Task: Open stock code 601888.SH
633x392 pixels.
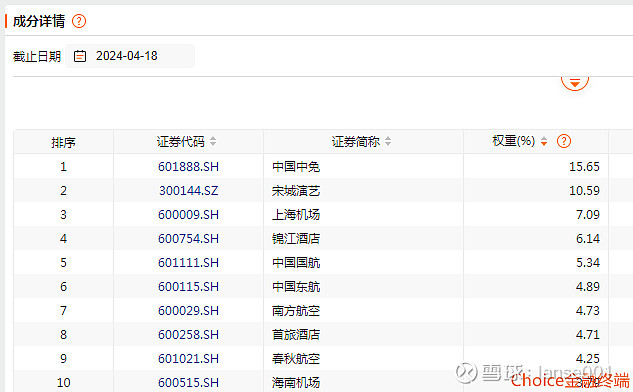Action: click(188, 166)
